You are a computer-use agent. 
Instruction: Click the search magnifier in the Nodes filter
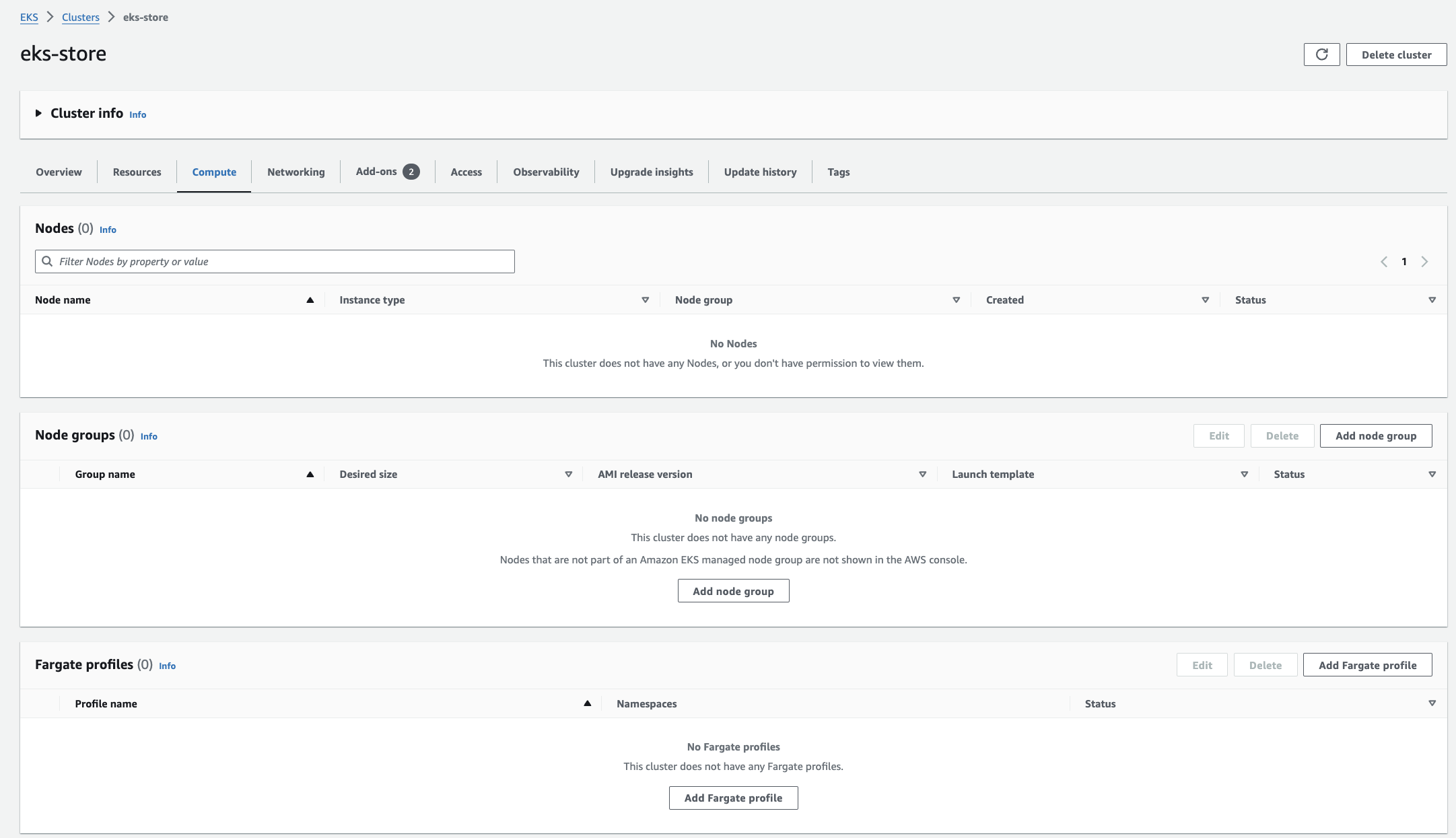[47, 261]
